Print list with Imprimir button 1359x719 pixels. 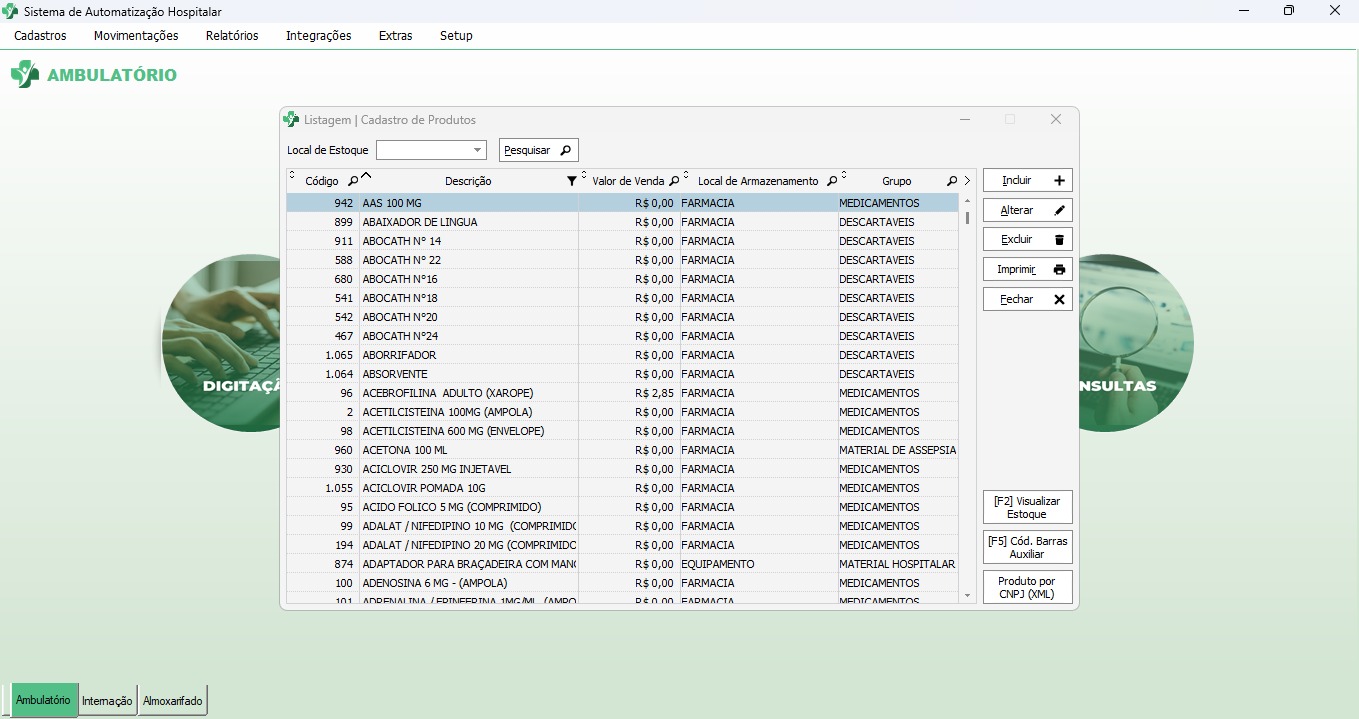click(x=1027, y=270)
